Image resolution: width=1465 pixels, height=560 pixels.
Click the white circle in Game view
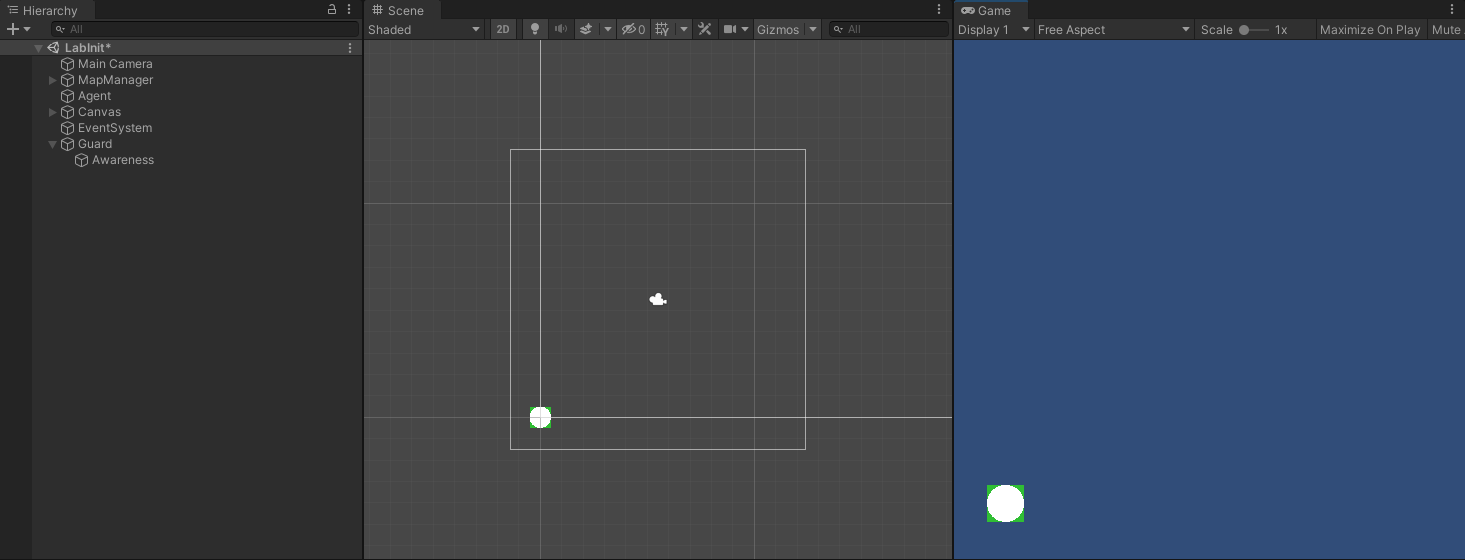(1005, 503)
